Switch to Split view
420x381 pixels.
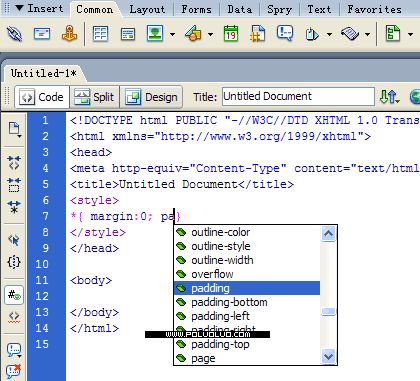(x=94, y=97)
